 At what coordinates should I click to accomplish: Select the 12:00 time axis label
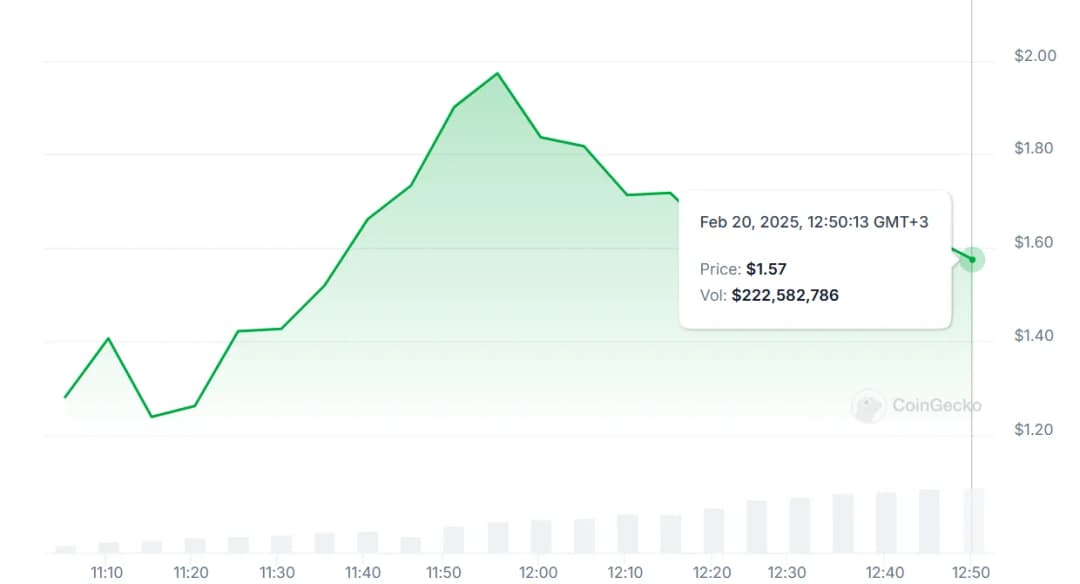[538, 573]
